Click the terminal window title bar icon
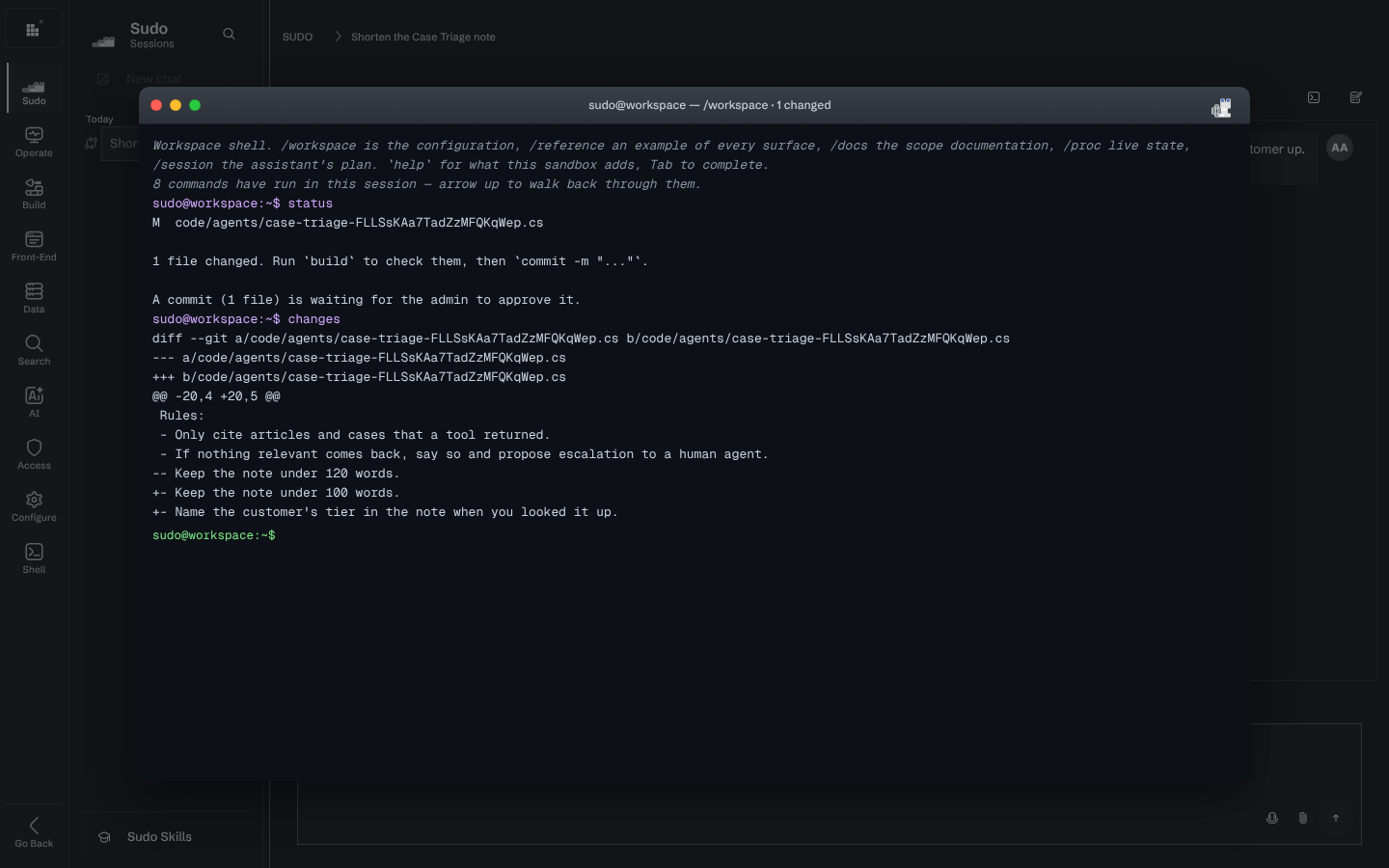The width and height of the screenshot is (1389, 868). pos(1222,107)
